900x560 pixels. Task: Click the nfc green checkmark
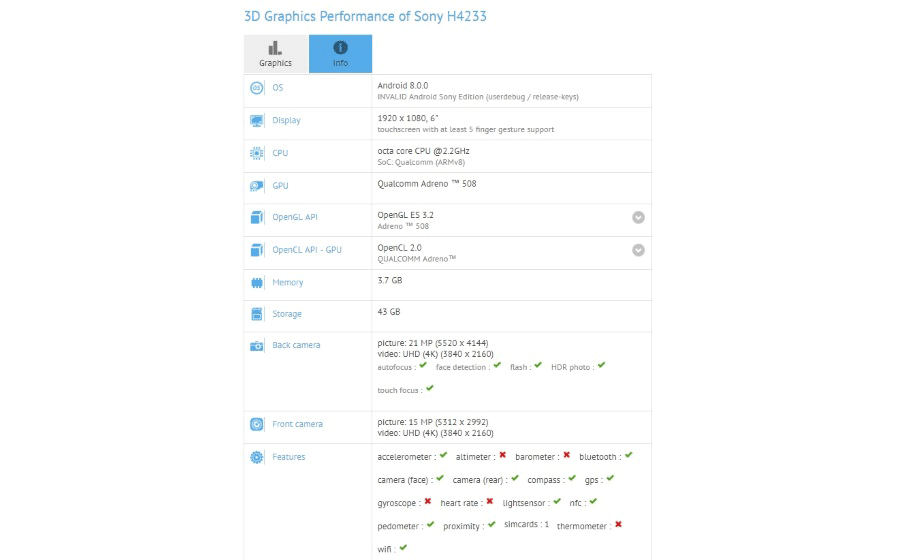click(593, 501)
